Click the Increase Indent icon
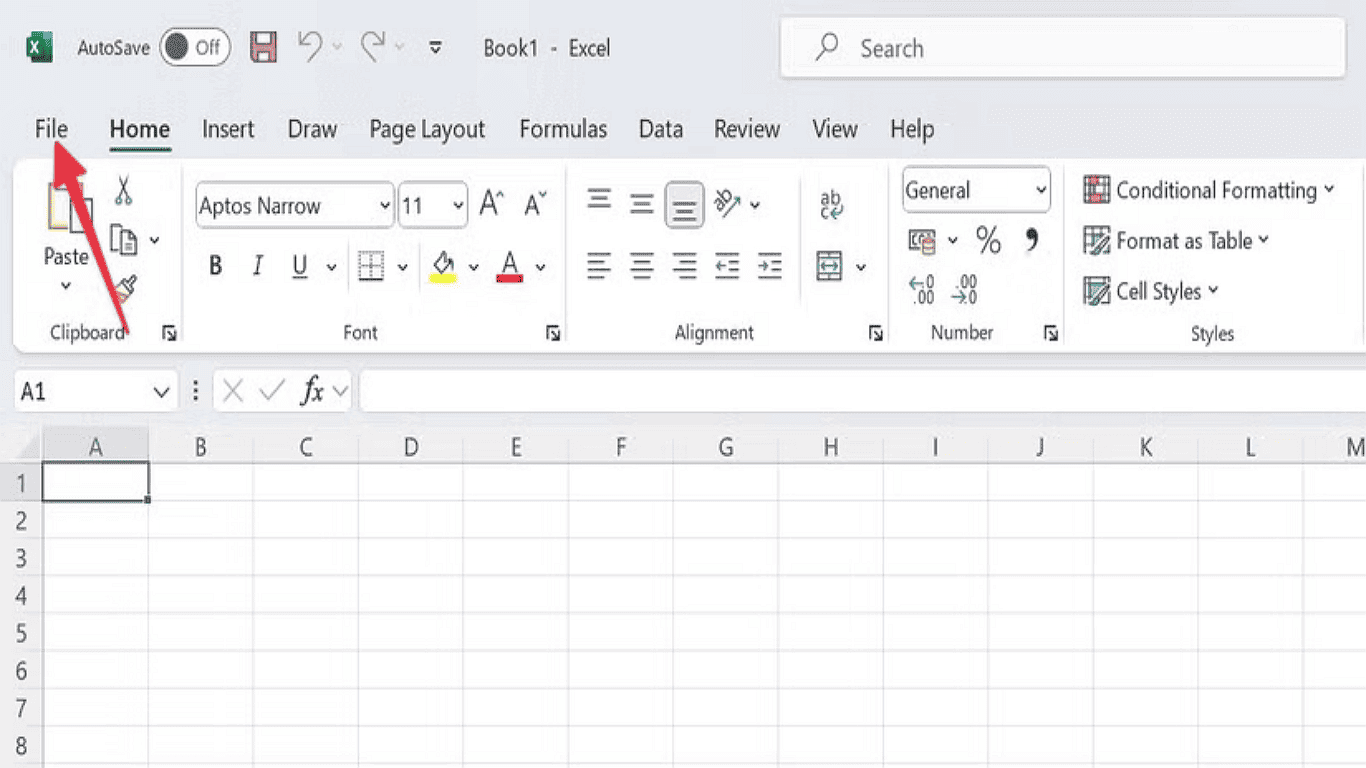 (x=769, y=266)
